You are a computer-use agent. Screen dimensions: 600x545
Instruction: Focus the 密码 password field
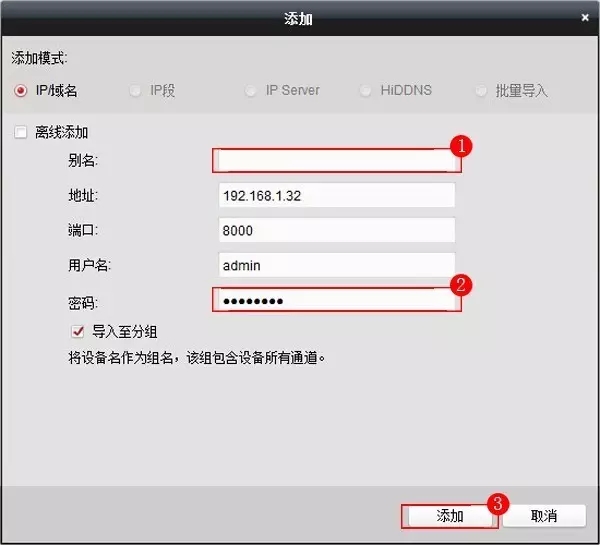[335, 300]
